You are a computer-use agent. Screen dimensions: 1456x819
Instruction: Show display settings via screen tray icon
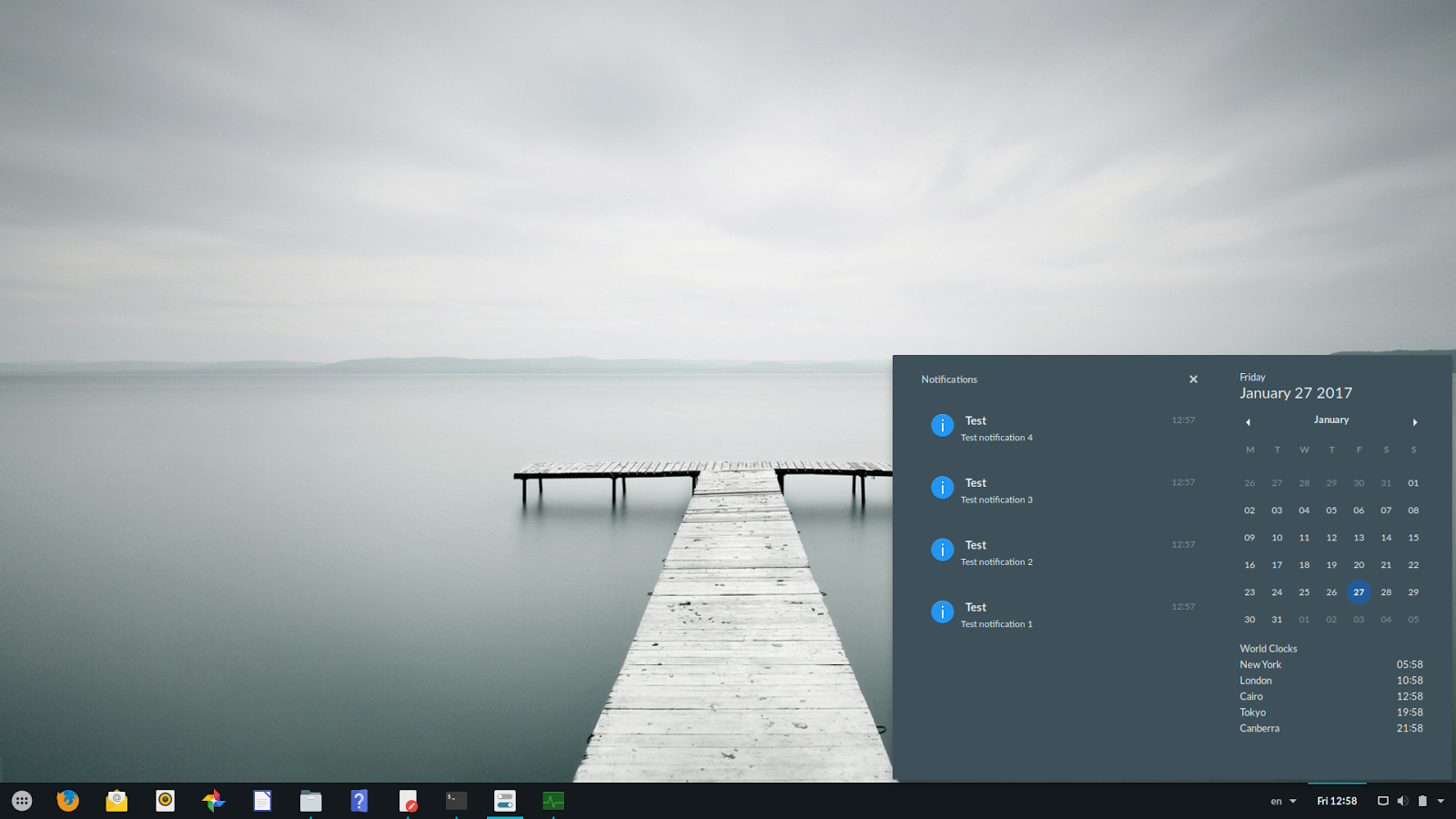click(x=1382, y=801)
